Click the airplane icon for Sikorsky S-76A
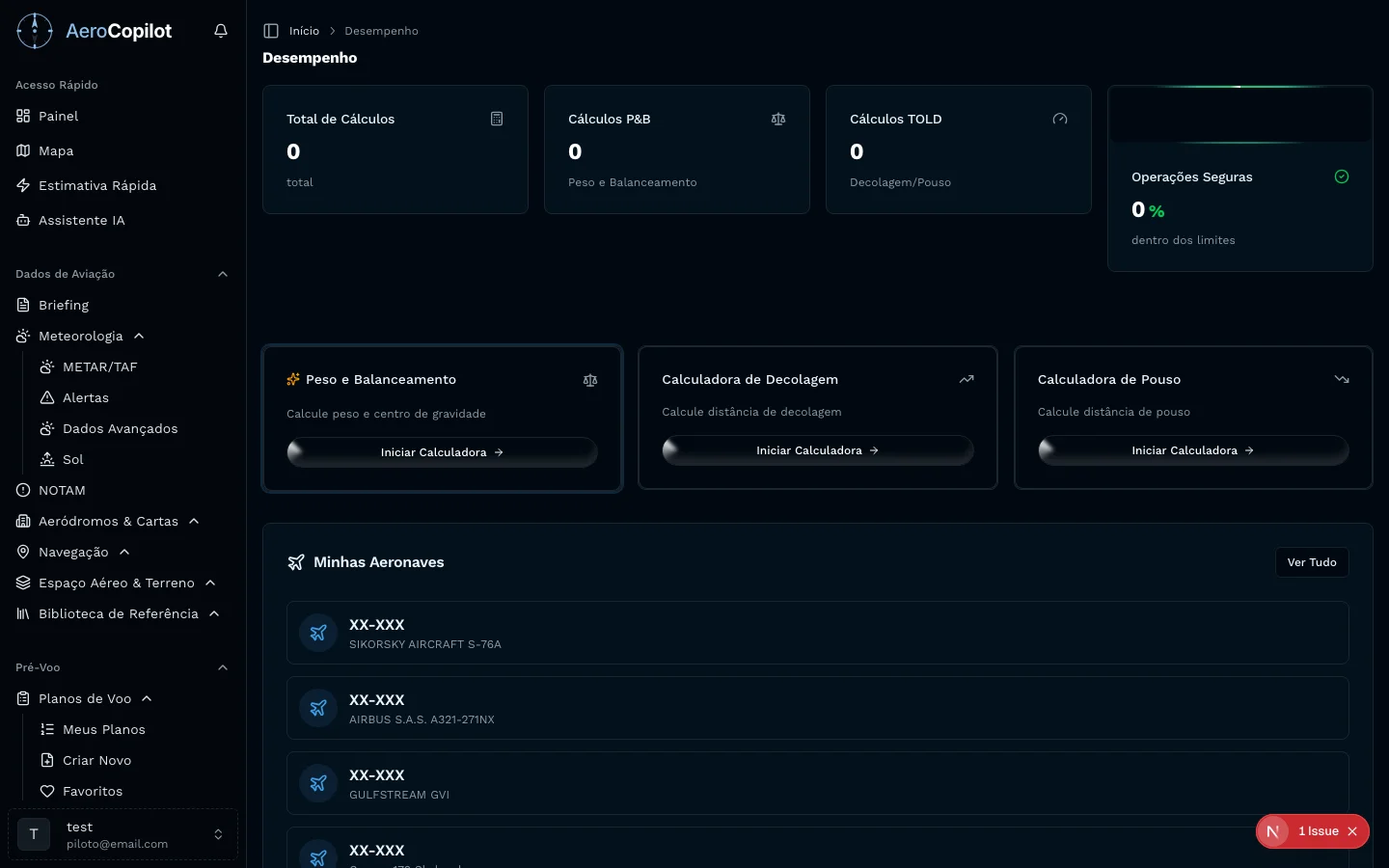 point(318,634)
